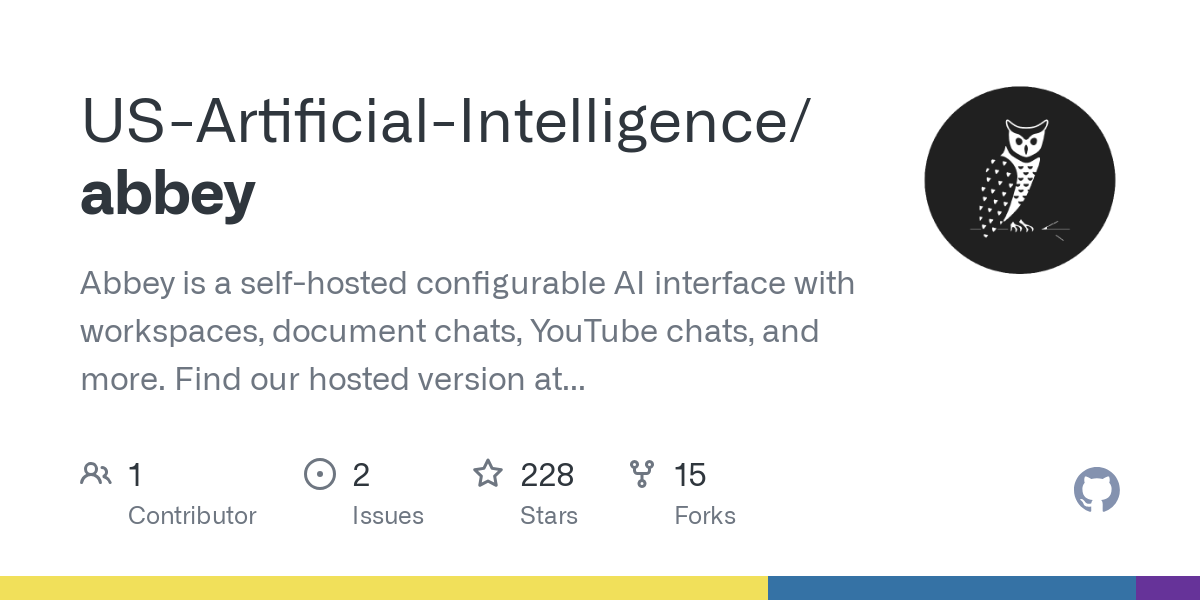Click the purple language bar segment
The height and width of the screenshot is (600, 1200).
[x=1167, y=588]
